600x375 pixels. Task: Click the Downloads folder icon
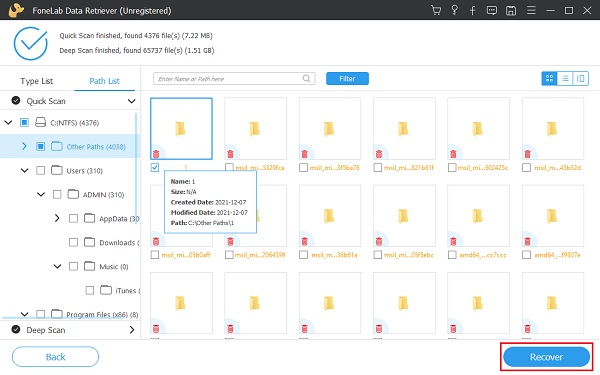(90, 242)
